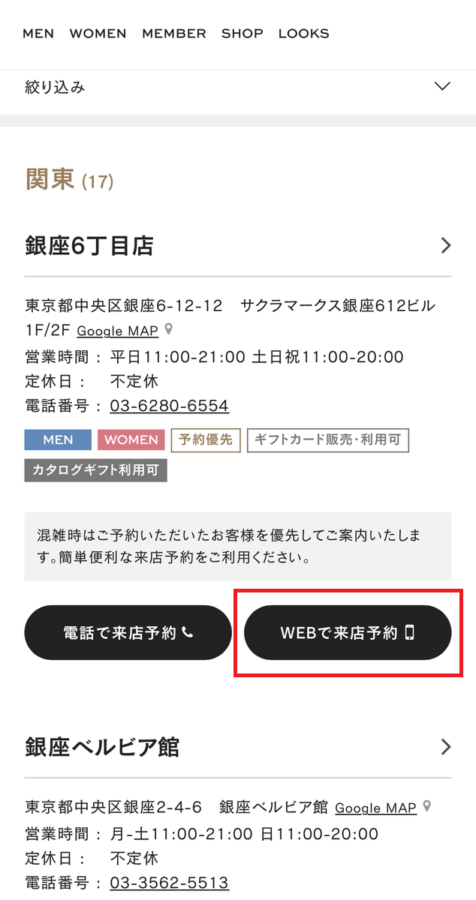The width and height of the screenshot is (476, 900).
Task: Open 銀座ベルビア館 details via chevron arrow
Action: point(446,747)
